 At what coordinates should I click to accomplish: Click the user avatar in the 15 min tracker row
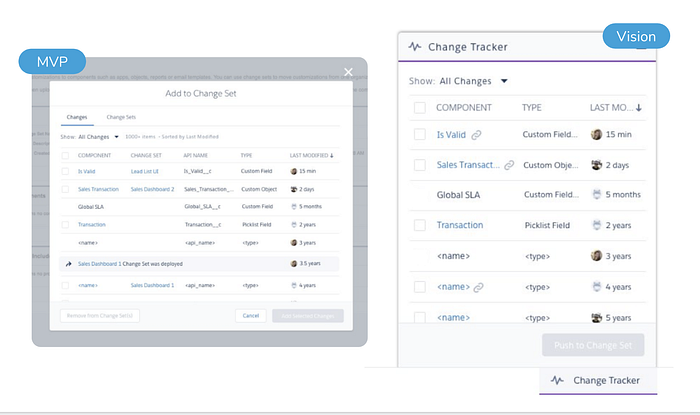click(597, 134)
